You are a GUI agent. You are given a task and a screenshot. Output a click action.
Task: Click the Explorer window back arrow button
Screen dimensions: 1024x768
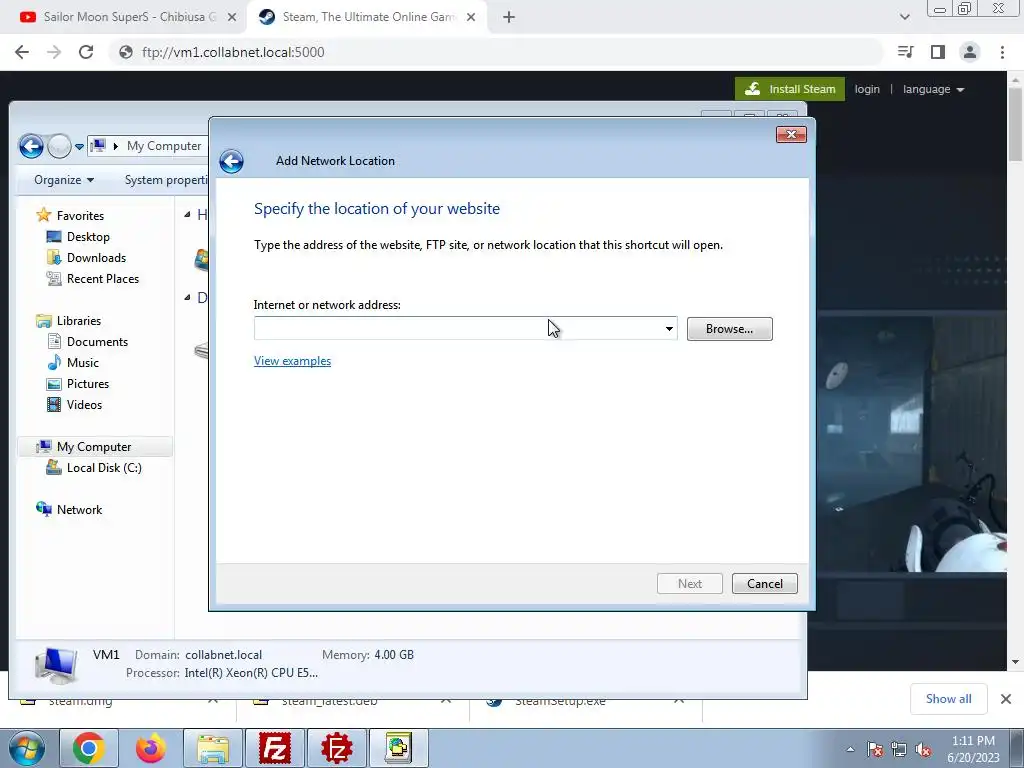coord(31,146)
